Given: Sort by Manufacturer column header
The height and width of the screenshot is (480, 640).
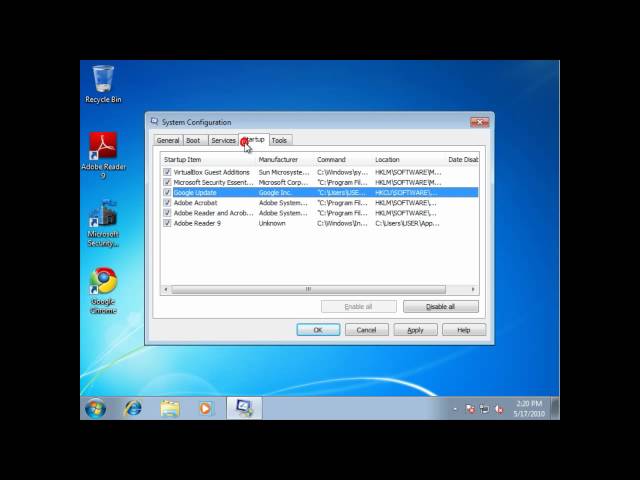Looking at the screenshot, I should pos(285,160).
